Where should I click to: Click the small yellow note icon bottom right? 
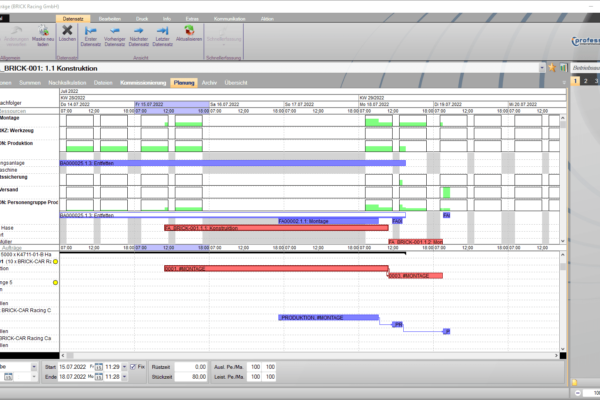pos(574,382)
